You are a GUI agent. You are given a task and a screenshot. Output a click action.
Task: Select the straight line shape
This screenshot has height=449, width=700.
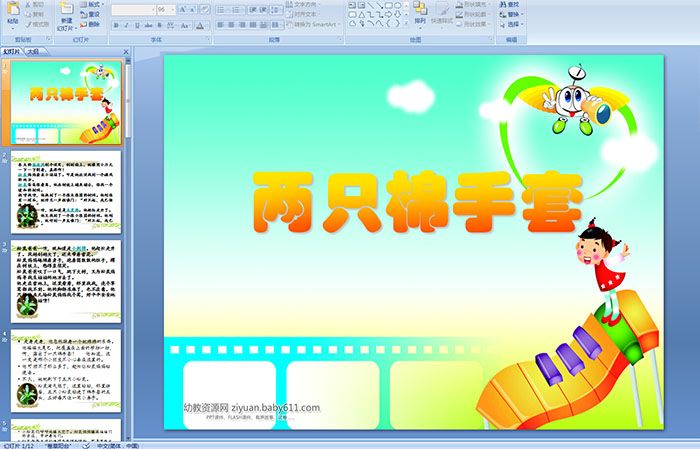(x=371, y=5)
